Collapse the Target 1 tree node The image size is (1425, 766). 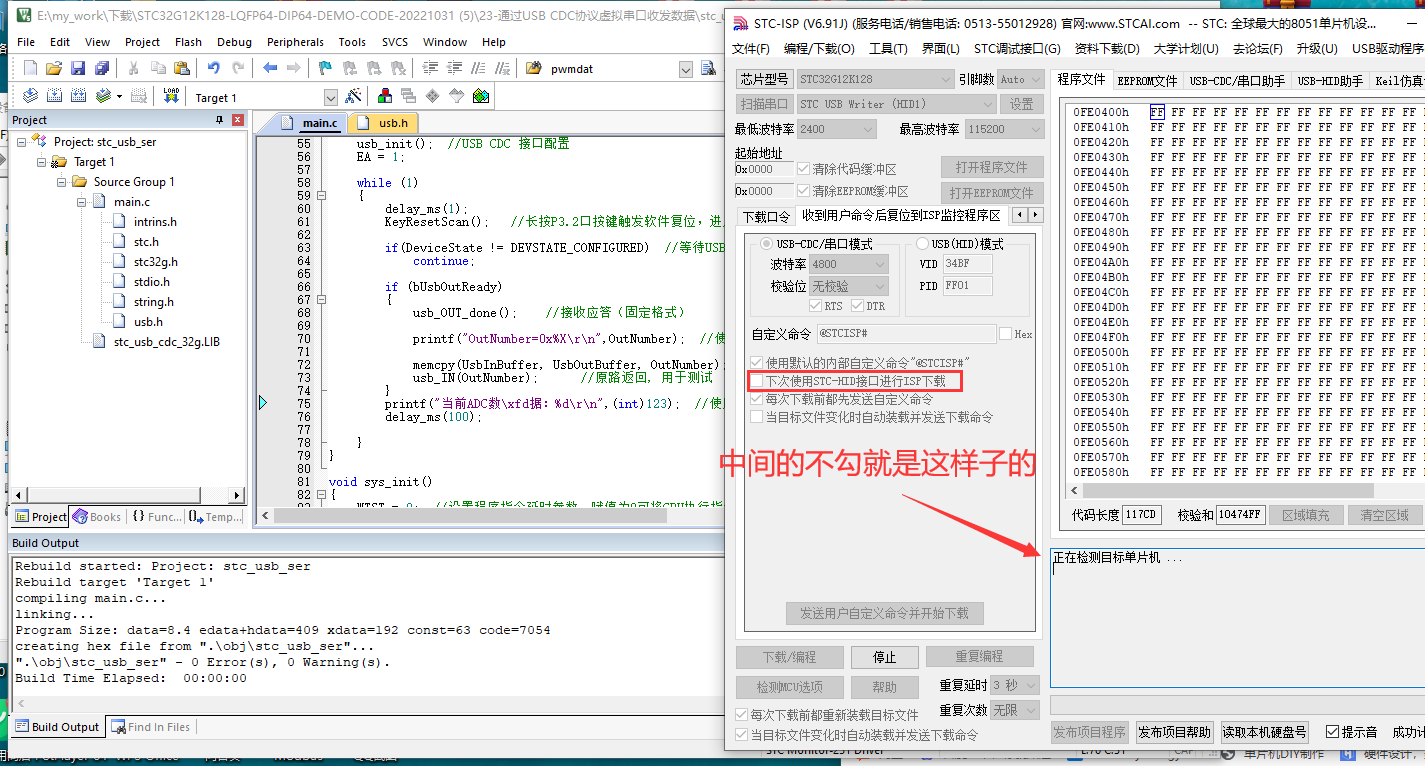click(x=42, y=162)
